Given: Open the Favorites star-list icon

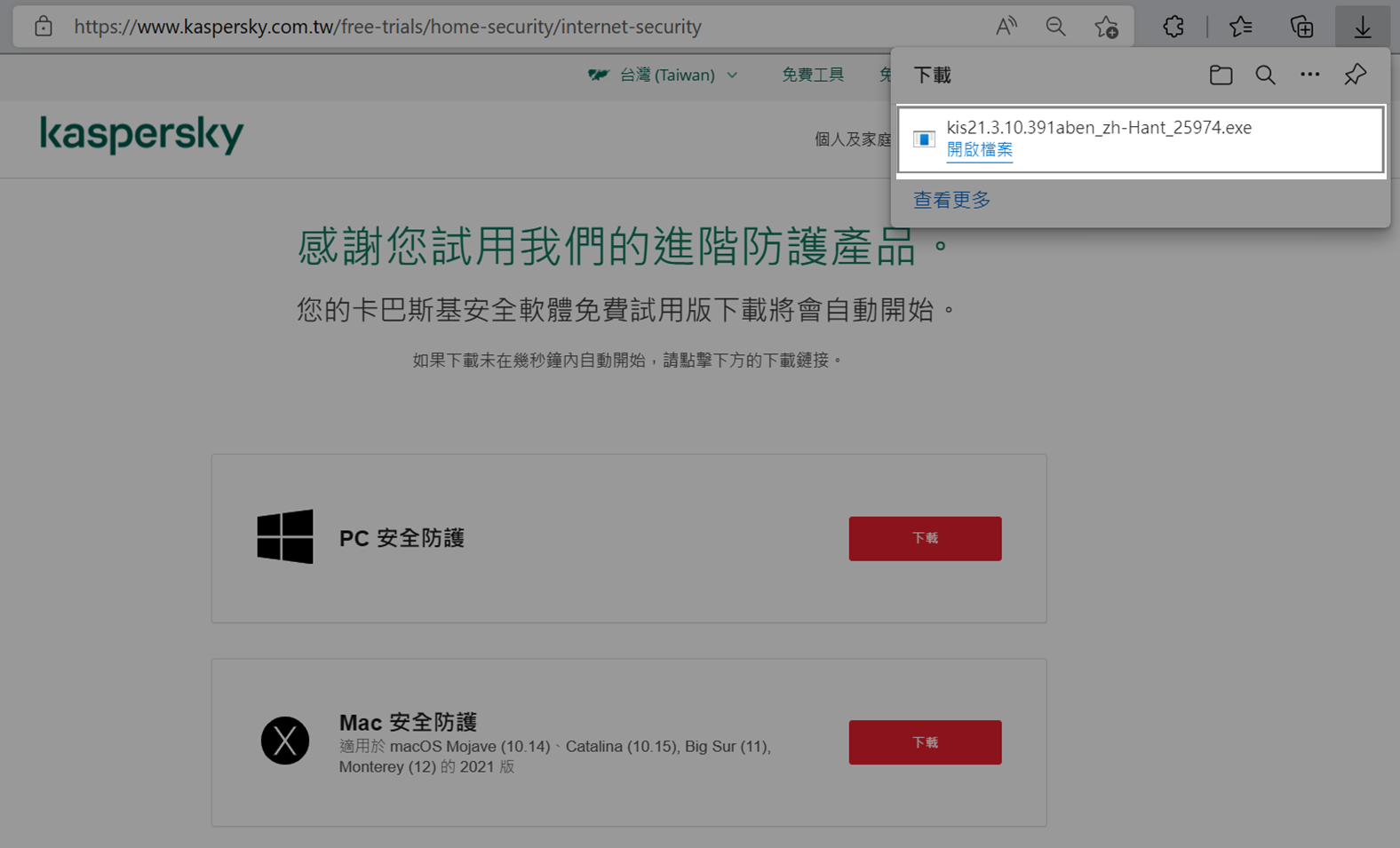Looking at the screenshot, I should coord(1240,28).
